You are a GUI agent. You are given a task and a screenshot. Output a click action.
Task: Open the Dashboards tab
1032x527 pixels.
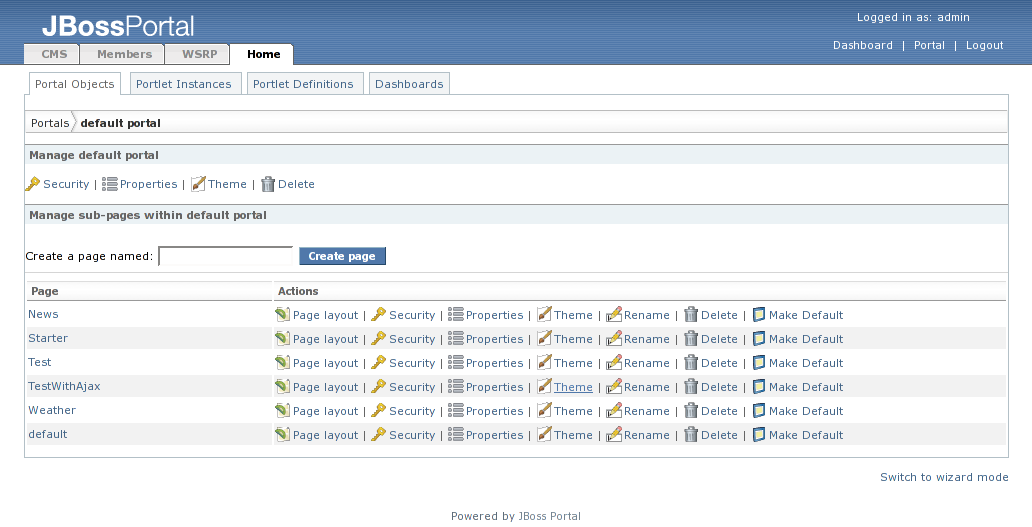point(409,84)
